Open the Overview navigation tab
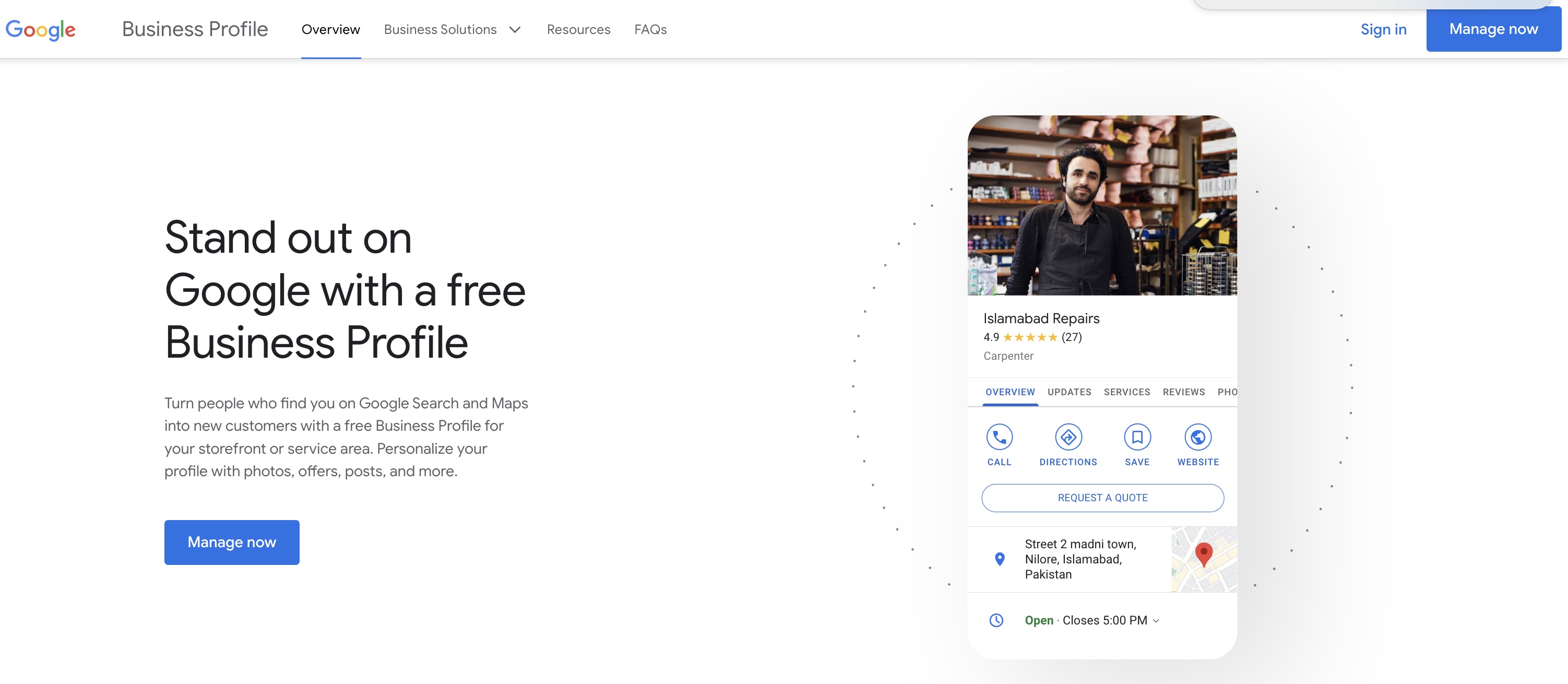This screenshot has height=684, width=1568. [330, 29]
